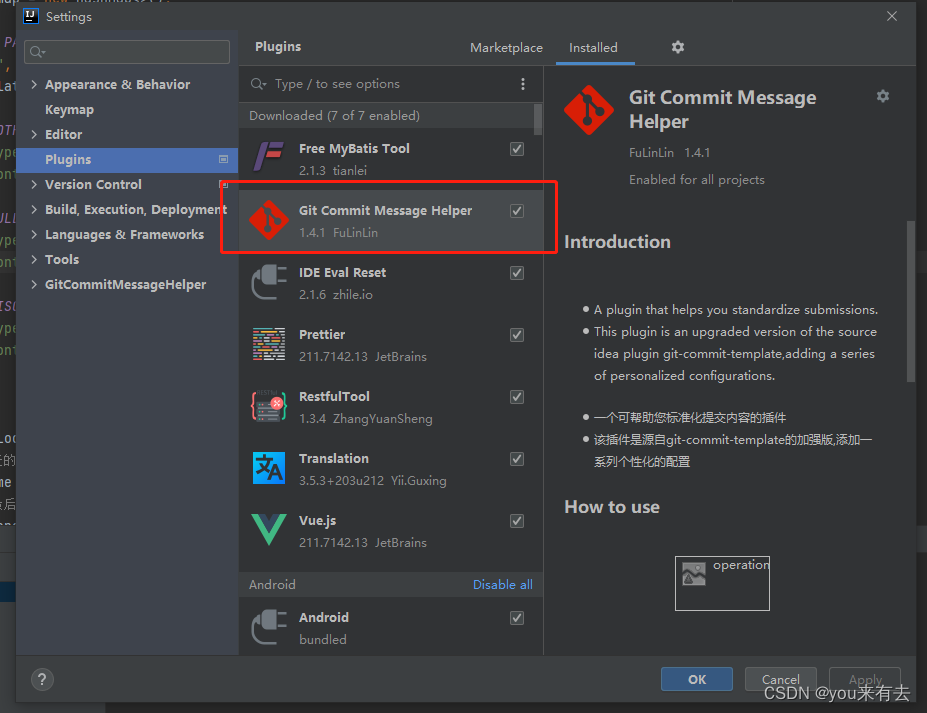Viewport: 927px width, 713px height.
Task: Open the Keymap settings page
Action: click(x=69, y=109)
